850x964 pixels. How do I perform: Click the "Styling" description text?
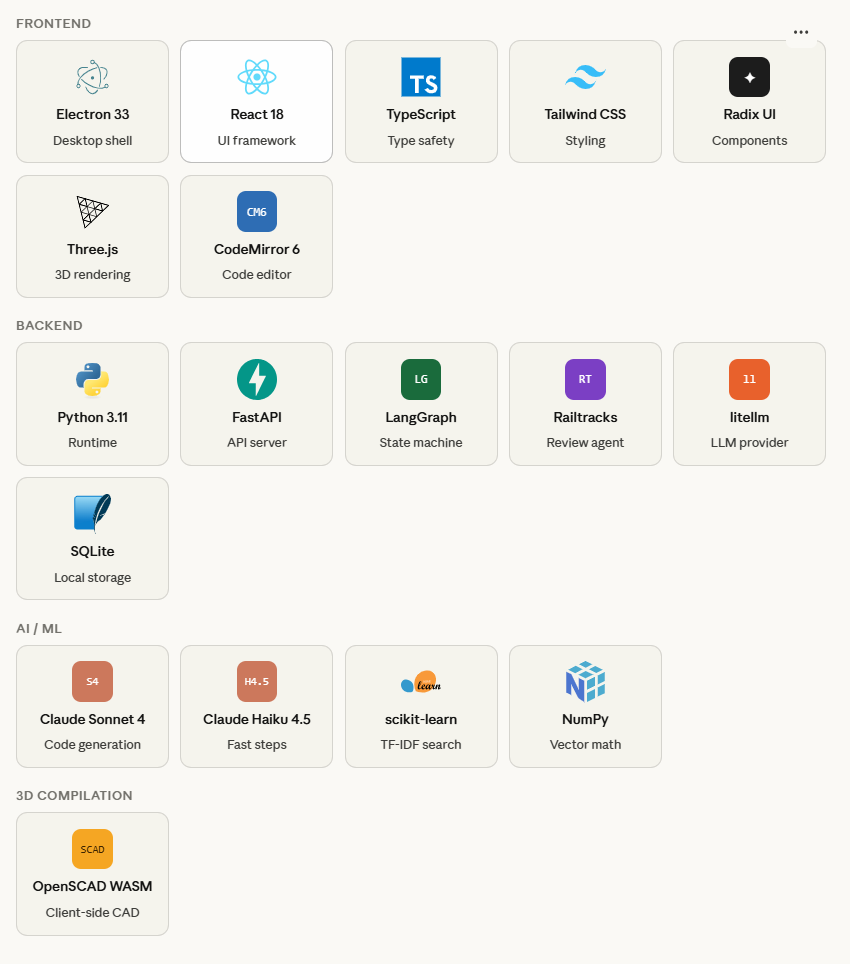585,140
